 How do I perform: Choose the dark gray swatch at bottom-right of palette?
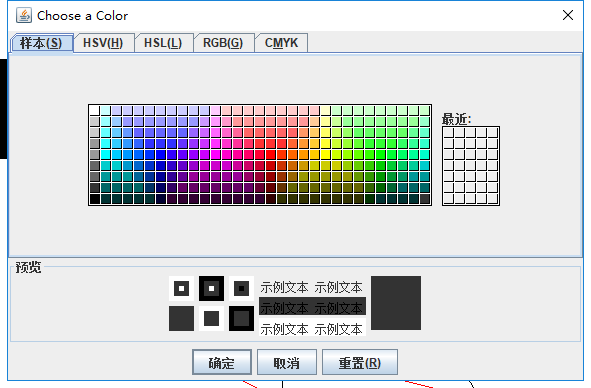pos(425,199)
